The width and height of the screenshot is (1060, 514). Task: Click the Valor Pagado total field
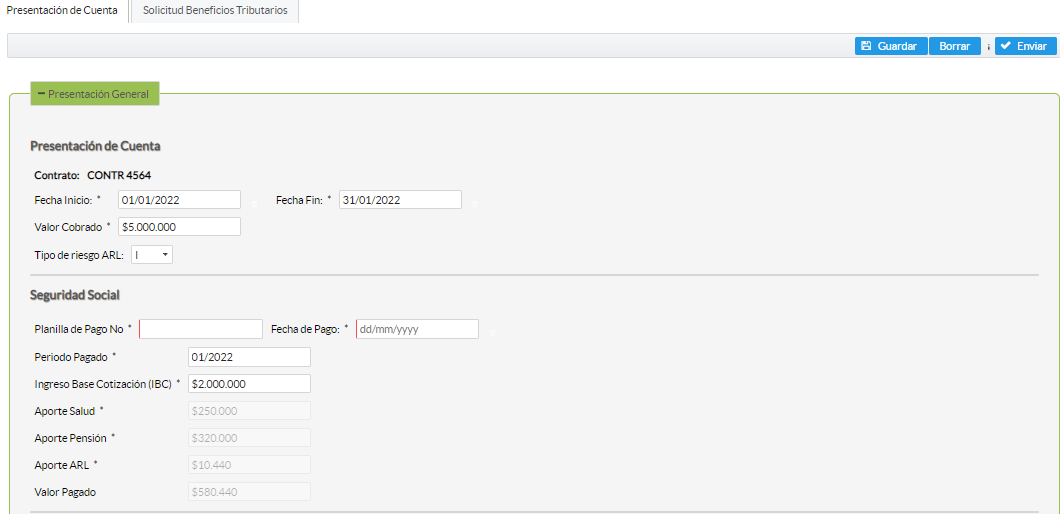coord(249,492)
